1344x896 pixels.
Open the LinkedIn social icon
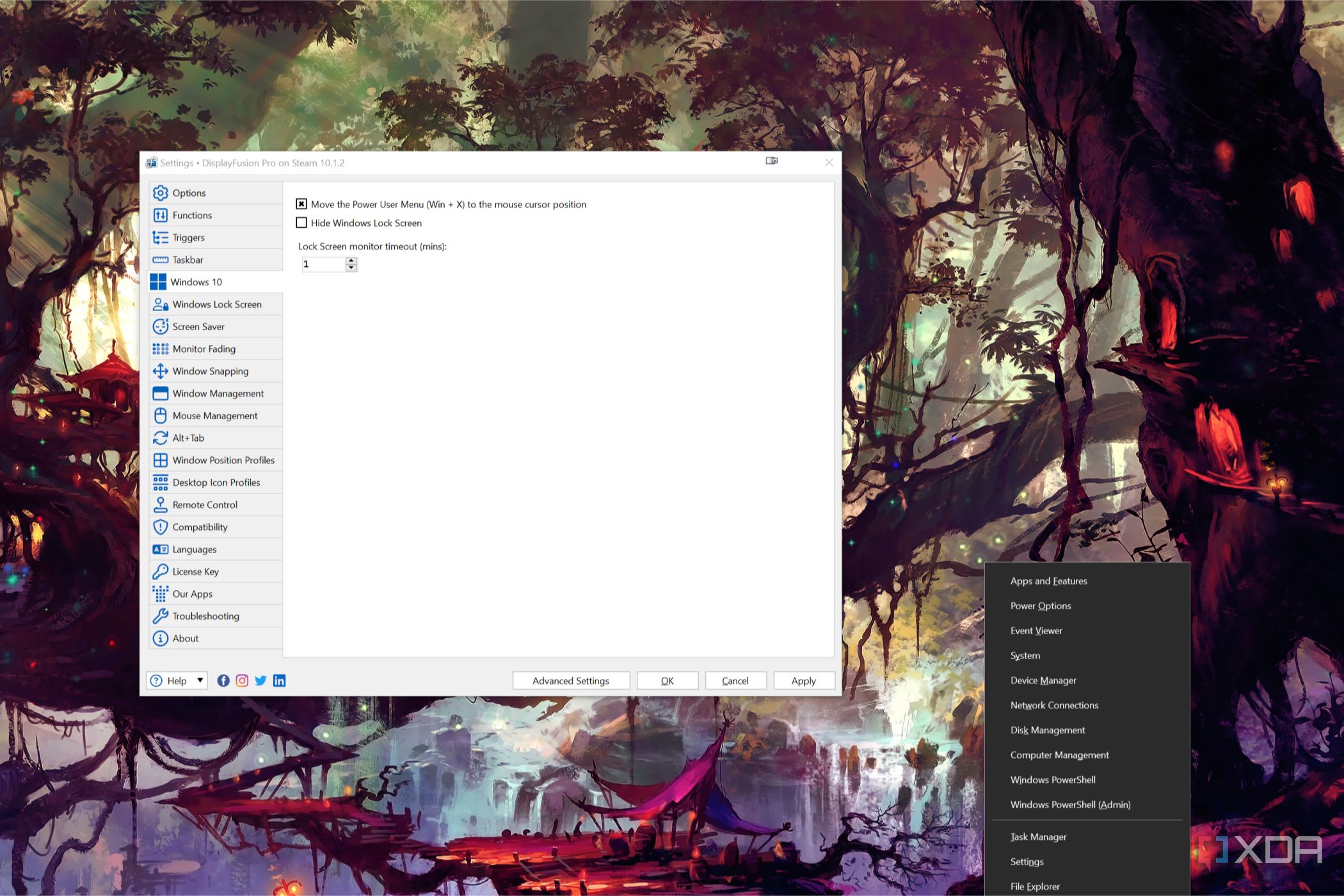(x=279, y=681)
